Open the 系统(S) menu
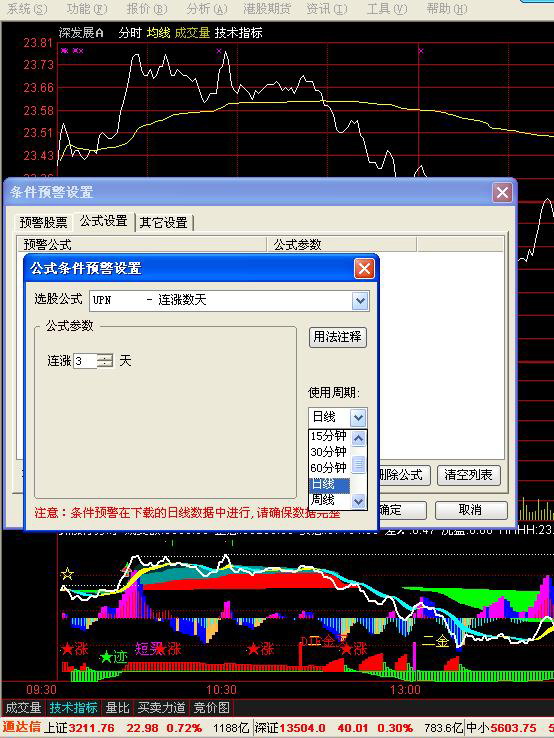This screenshot has height=738, width=554. pos(27,9)
